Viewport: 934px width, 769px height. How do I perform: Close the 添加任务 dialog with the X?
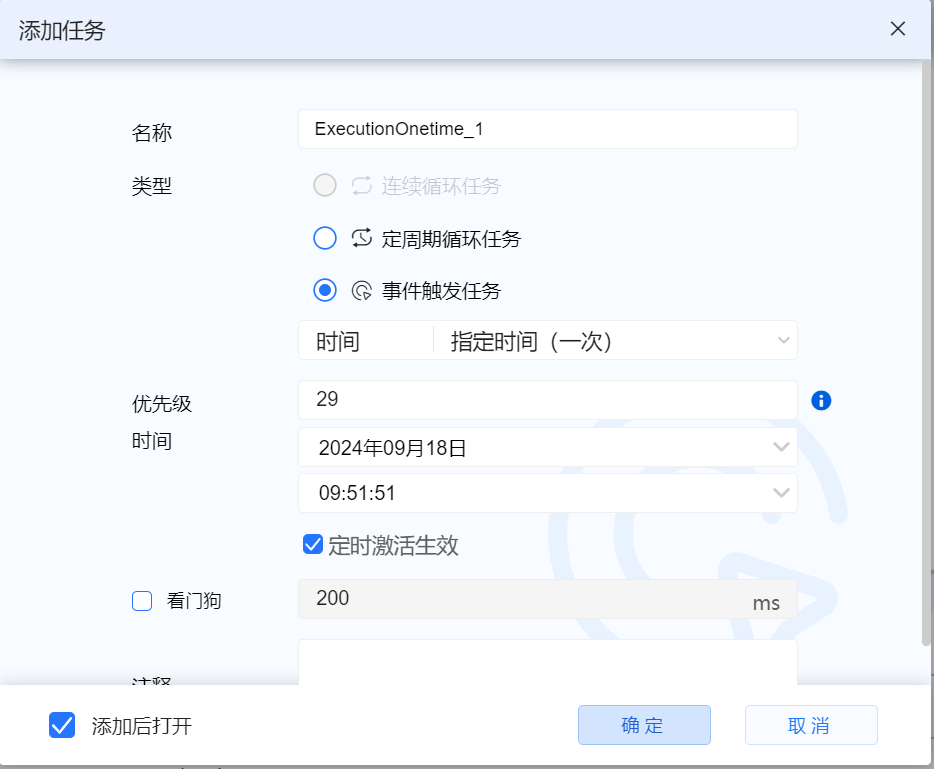pyautogui.click(x=897, y=29)
